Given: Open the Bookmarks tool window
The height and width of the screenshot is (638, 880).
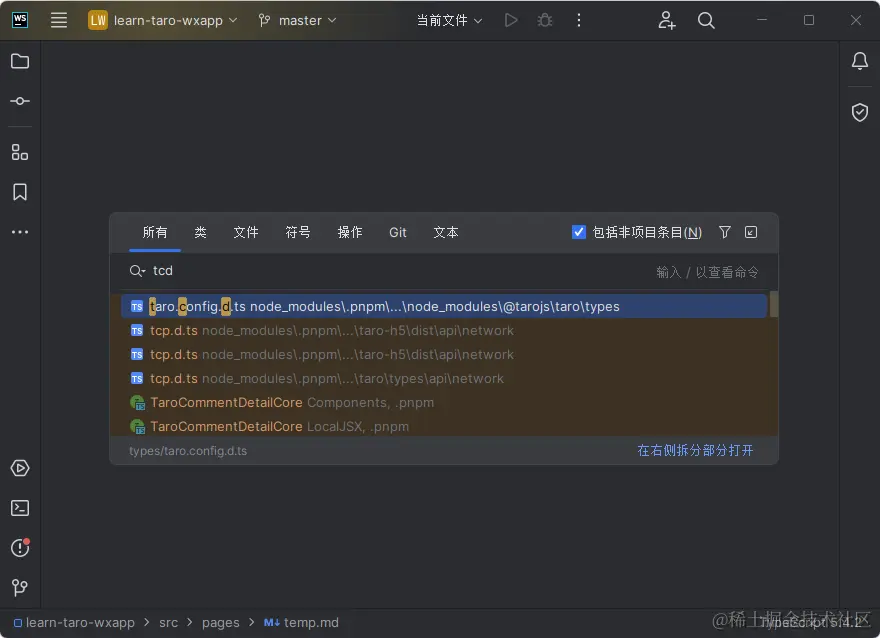Looking at the screenshot, I should tap(20, 192).
